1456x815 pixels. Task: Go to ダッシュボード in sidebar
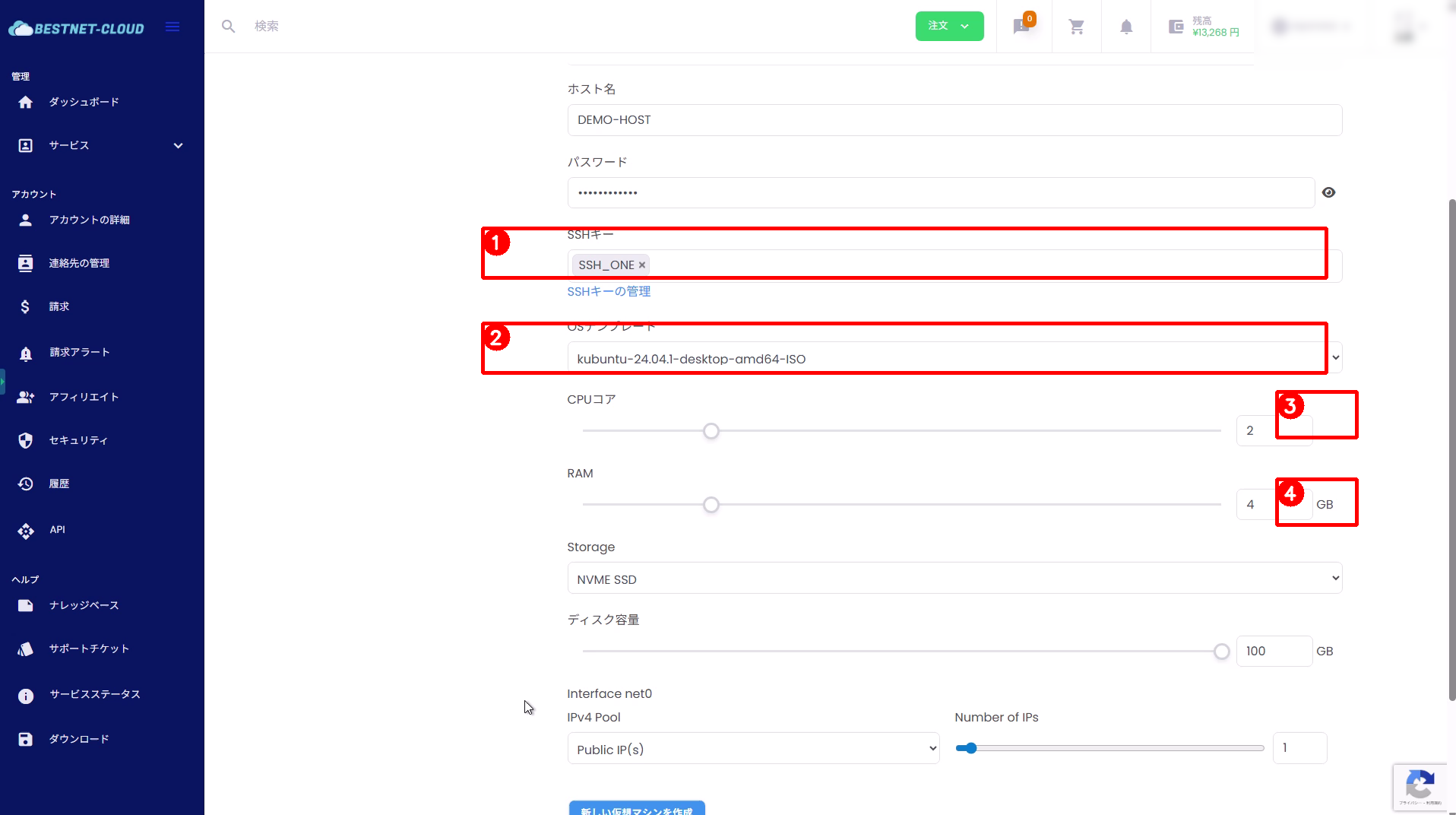click(x=84, y=102)
